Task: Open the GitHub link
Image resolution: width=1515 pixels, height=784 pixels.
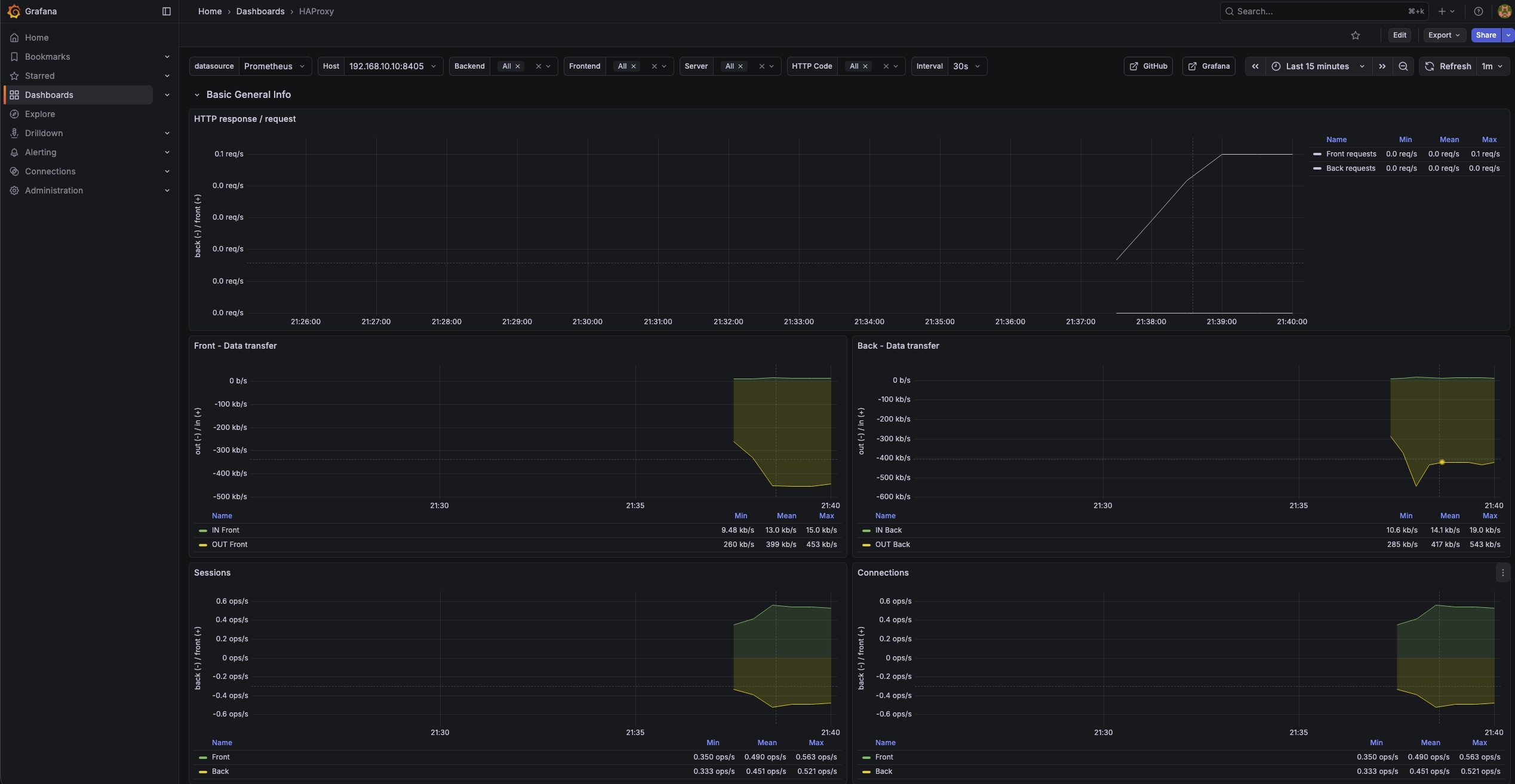Action: (1148, 66)
